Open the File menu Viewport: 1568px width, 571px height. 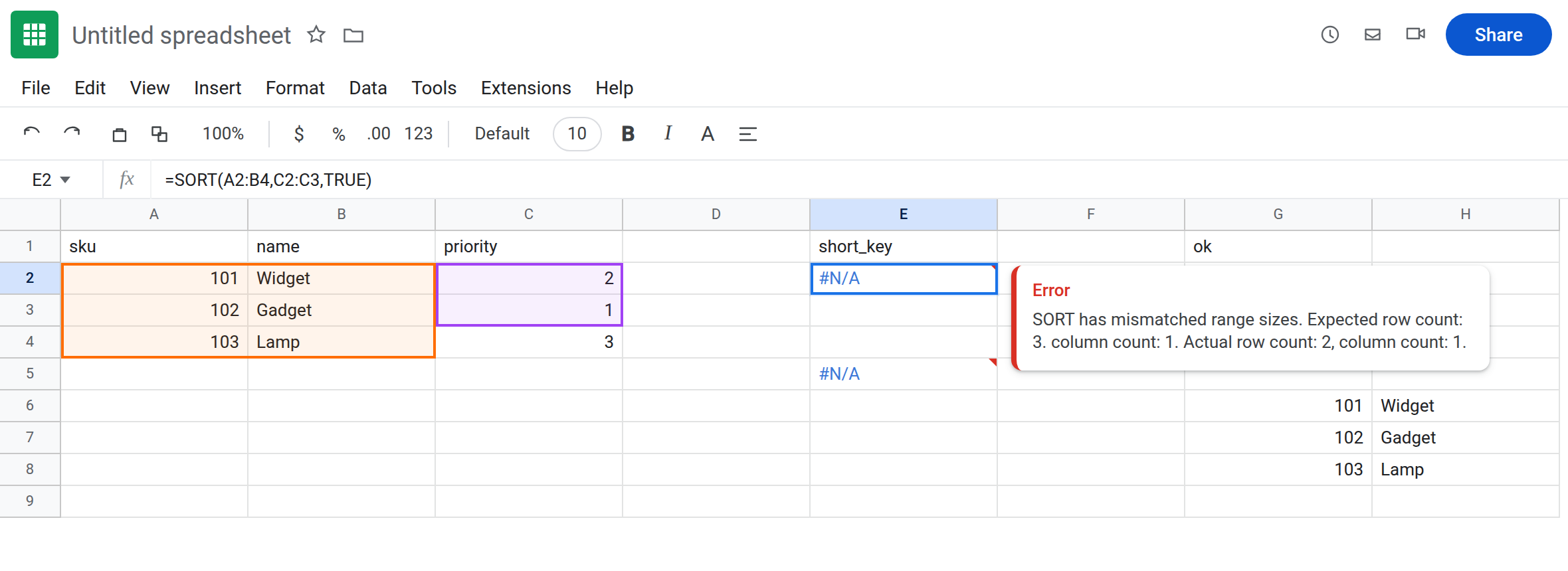coord(36,88)
